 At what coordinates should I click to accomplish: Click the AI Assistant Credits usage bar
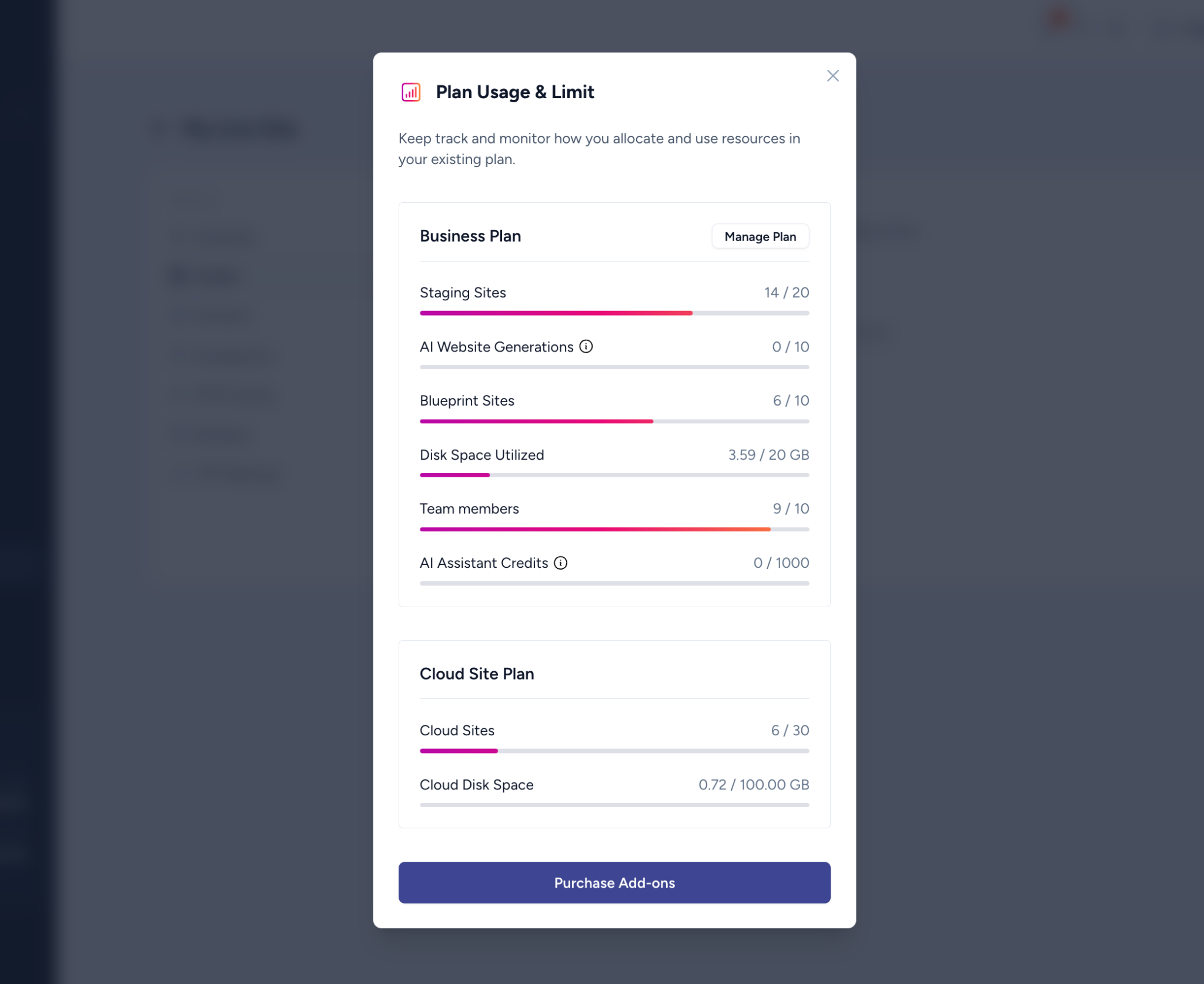pyautogui.click(x=614, y=584)
